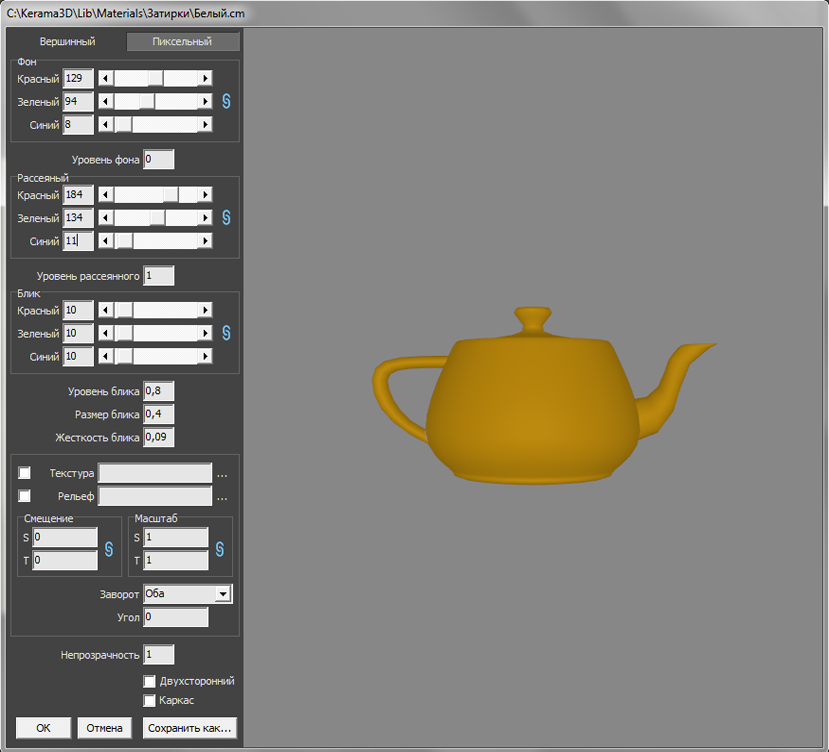This screenshot has height=752, width=829.
Task: Click the Фон Зеленый slider thumb
Action: click(147, 101)
